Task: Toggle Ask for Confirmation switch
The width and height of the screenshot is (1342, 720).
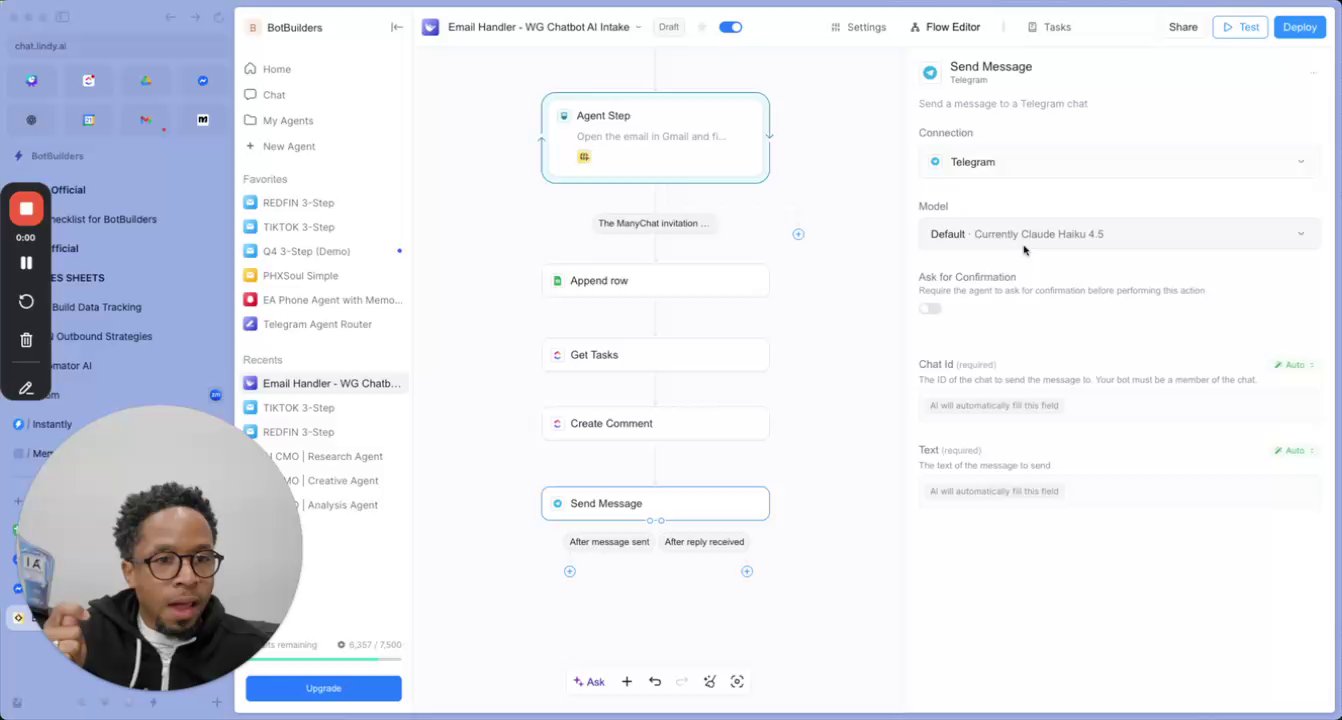Action: pyautogui.click(x=930, y=308)
